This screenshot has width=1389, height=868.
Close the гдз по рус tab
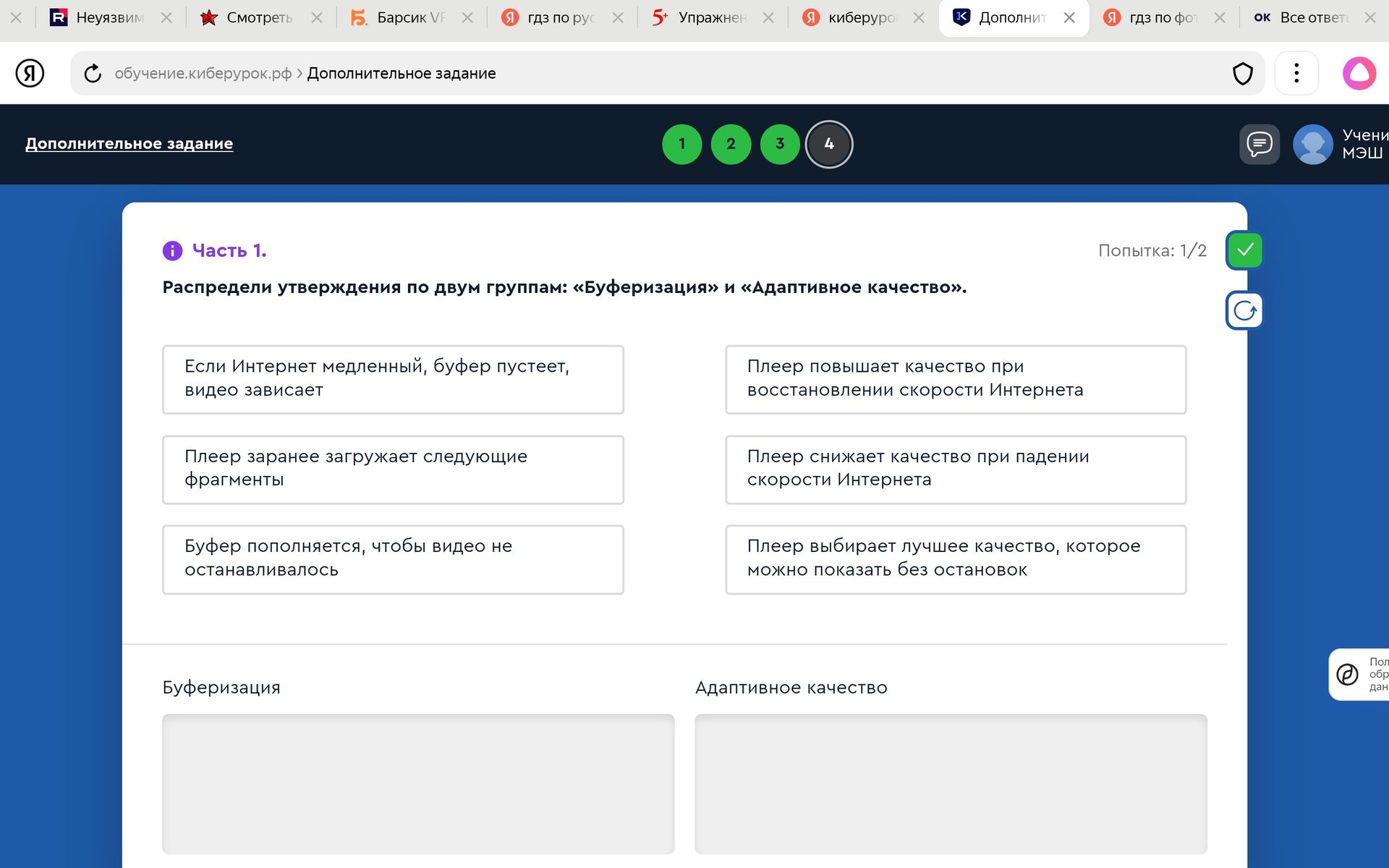tap(618, 17)
